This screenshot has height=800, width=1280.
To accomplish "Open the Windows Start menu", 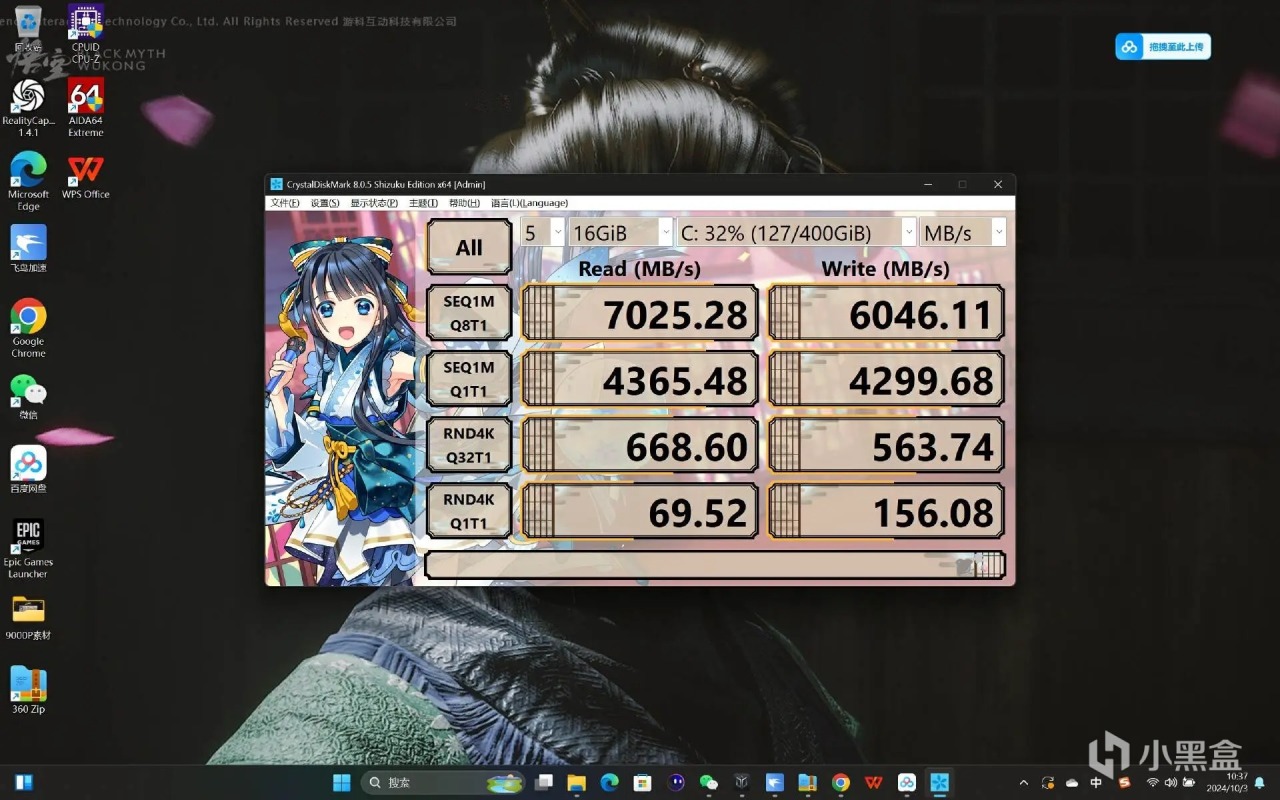I will 342,782.
